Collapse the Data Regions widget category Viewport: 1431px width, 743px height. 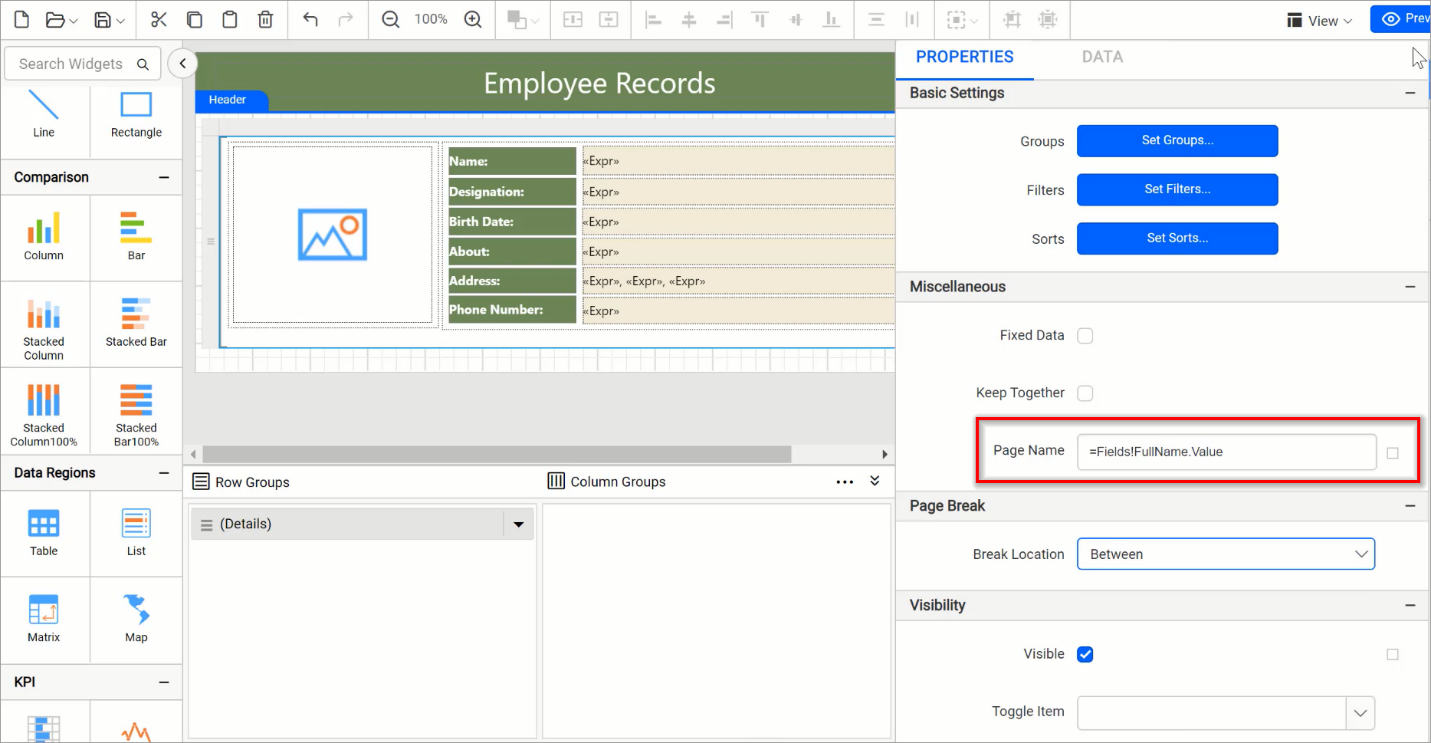164,473
